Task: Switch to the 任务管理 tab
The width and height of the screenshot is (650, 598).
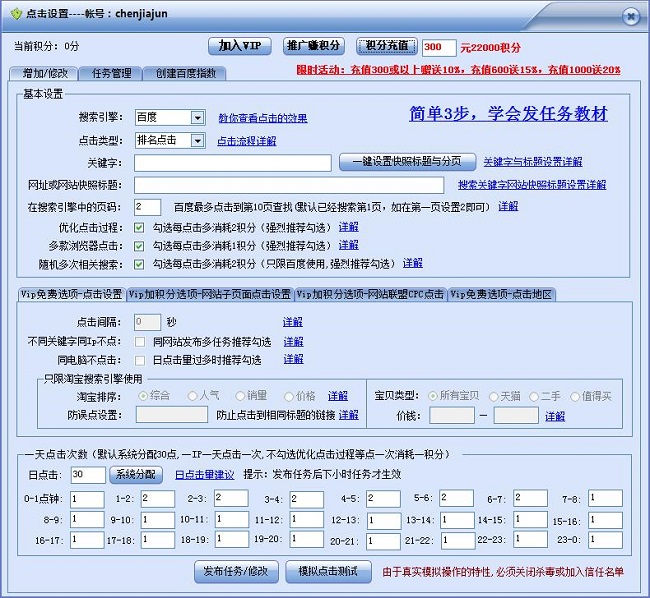Action: (x=111, y=74)
